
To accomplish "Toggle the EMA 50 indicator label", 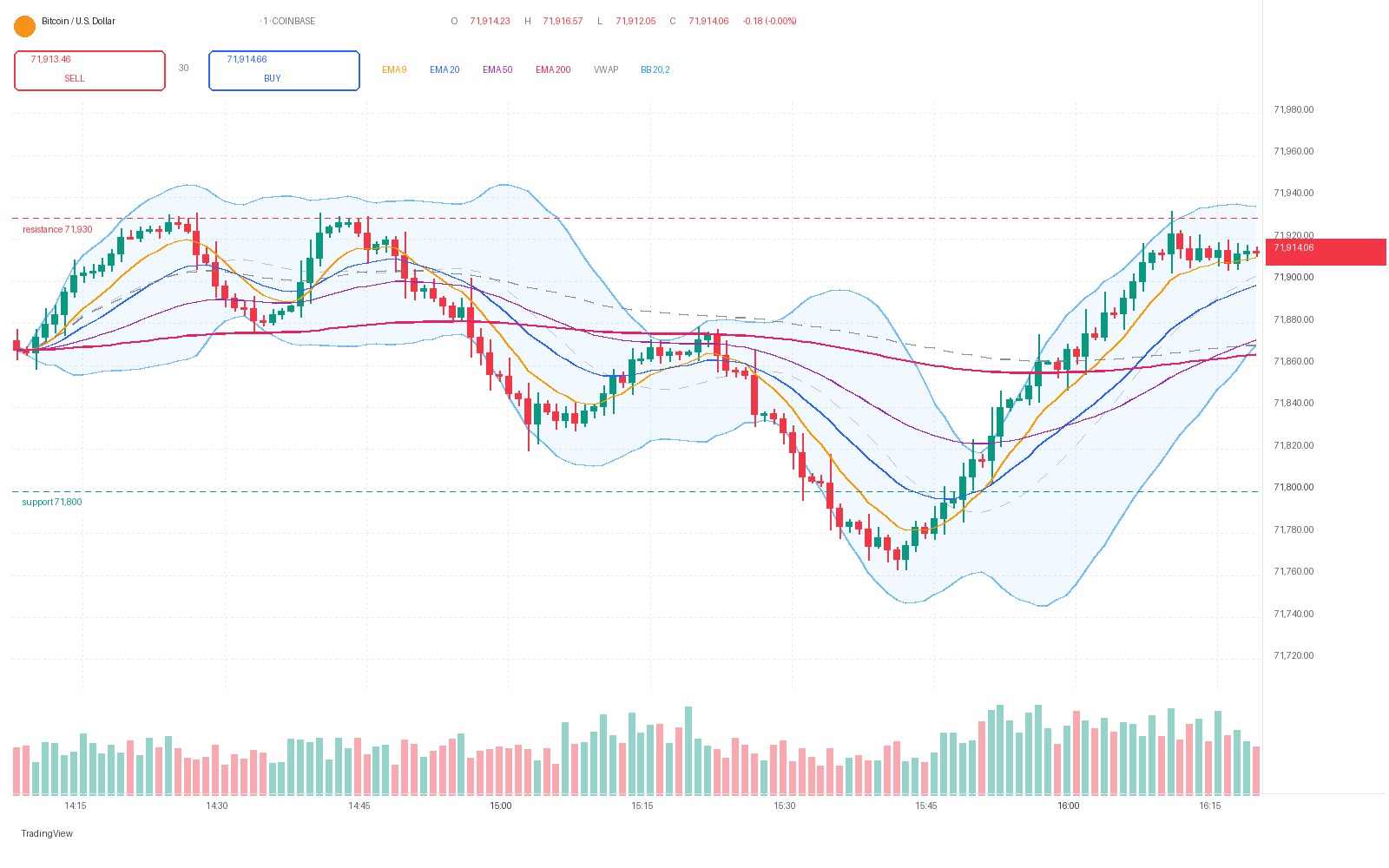I will 497,69.
